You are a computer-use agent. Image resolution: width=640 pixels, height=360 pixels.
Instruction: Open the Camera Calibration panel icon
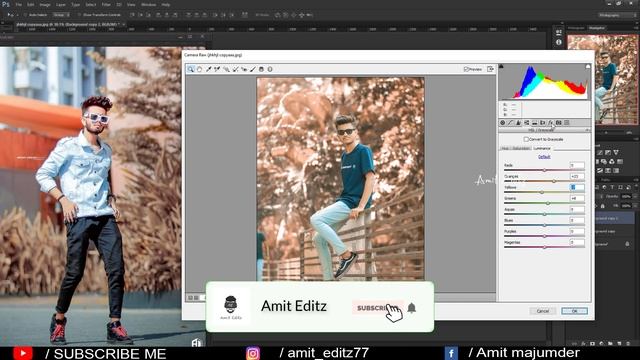coord(558,122)
